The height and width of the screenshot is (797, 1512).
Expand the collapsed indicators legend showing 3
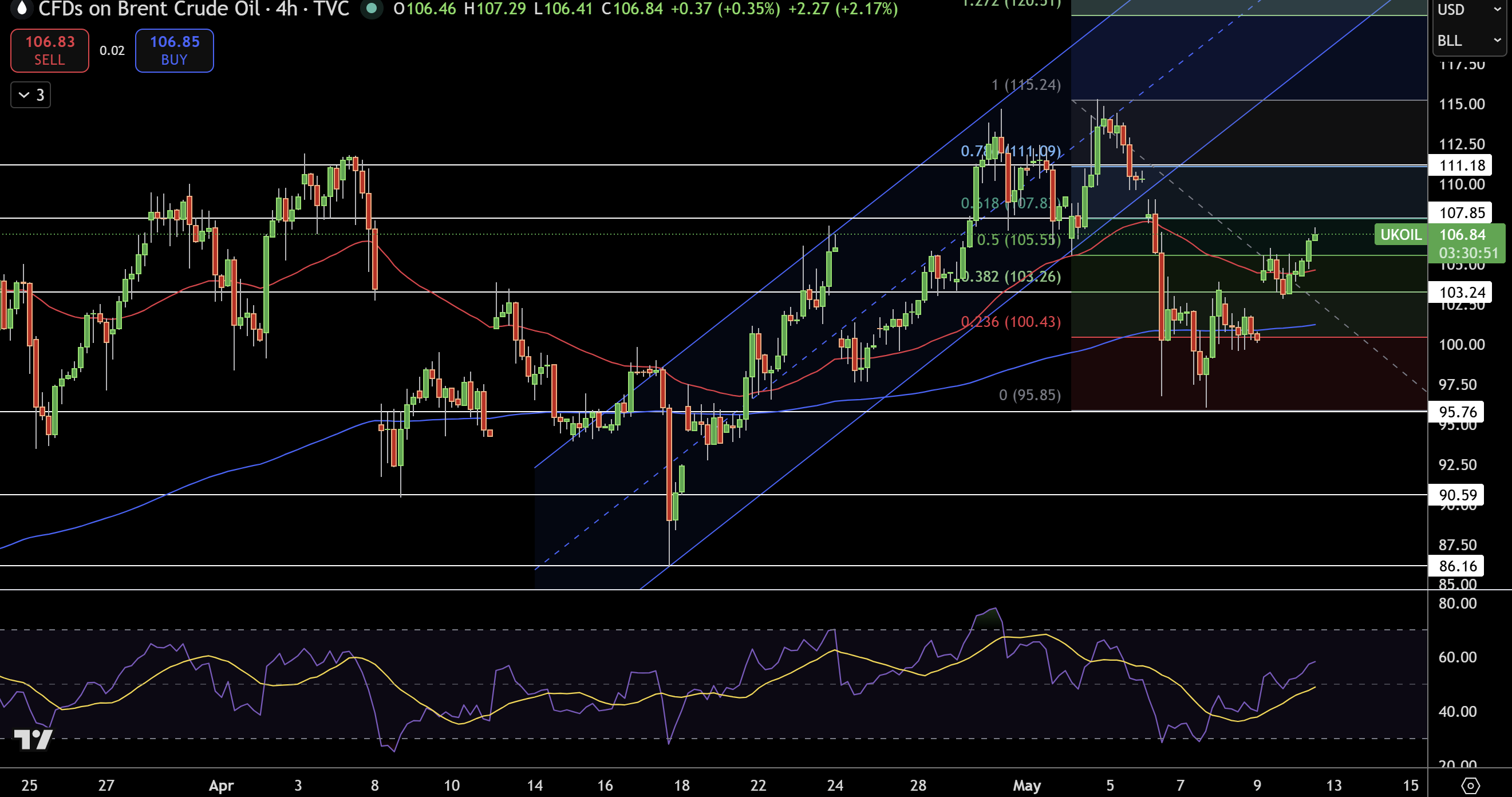(31, 94)
